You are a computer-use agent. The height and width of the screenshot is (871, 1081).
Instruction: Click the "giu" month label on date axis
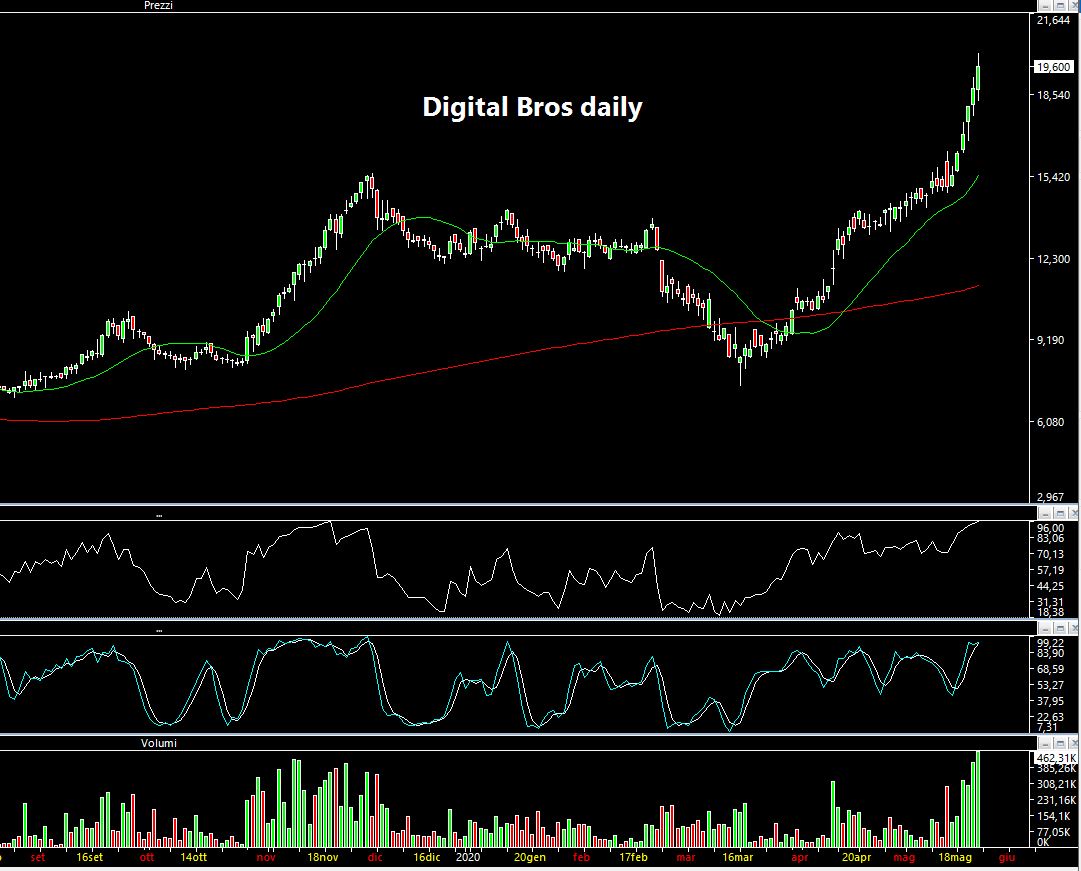point(1007,857)
